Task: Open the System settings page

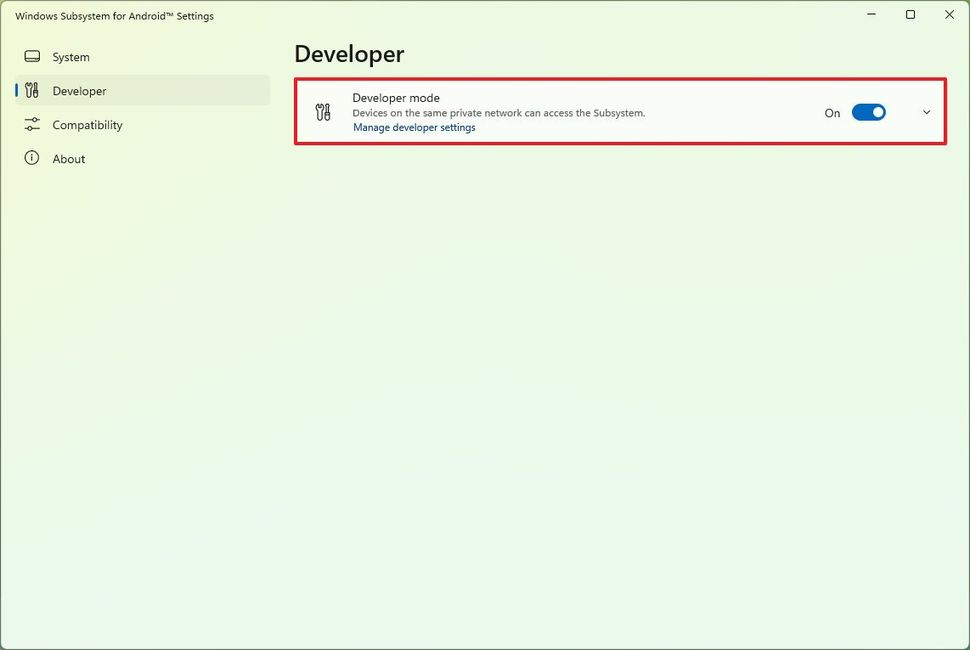Action: (70, 57)
